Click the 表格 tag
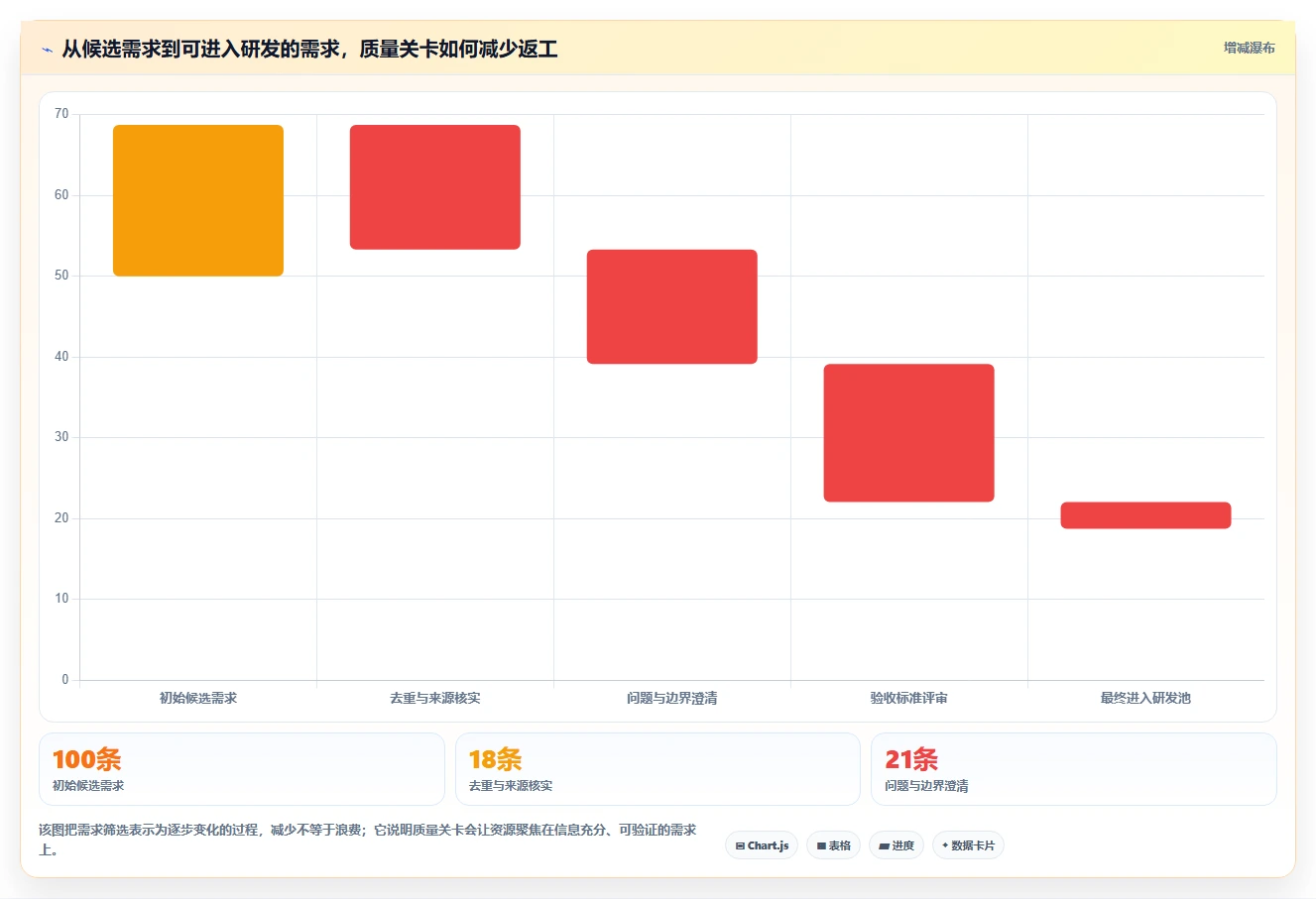This screenshot has height=899, width=1316. (834, 845)
